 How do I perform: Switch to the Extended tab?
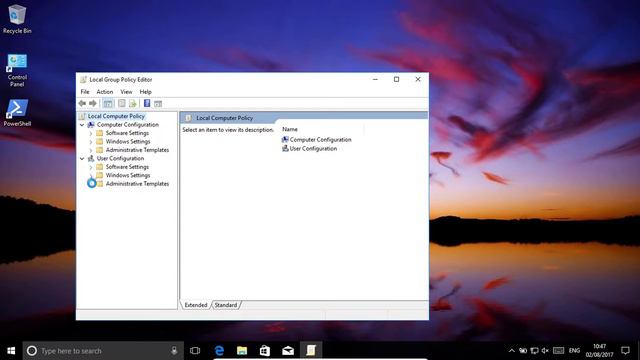(196, 305)
